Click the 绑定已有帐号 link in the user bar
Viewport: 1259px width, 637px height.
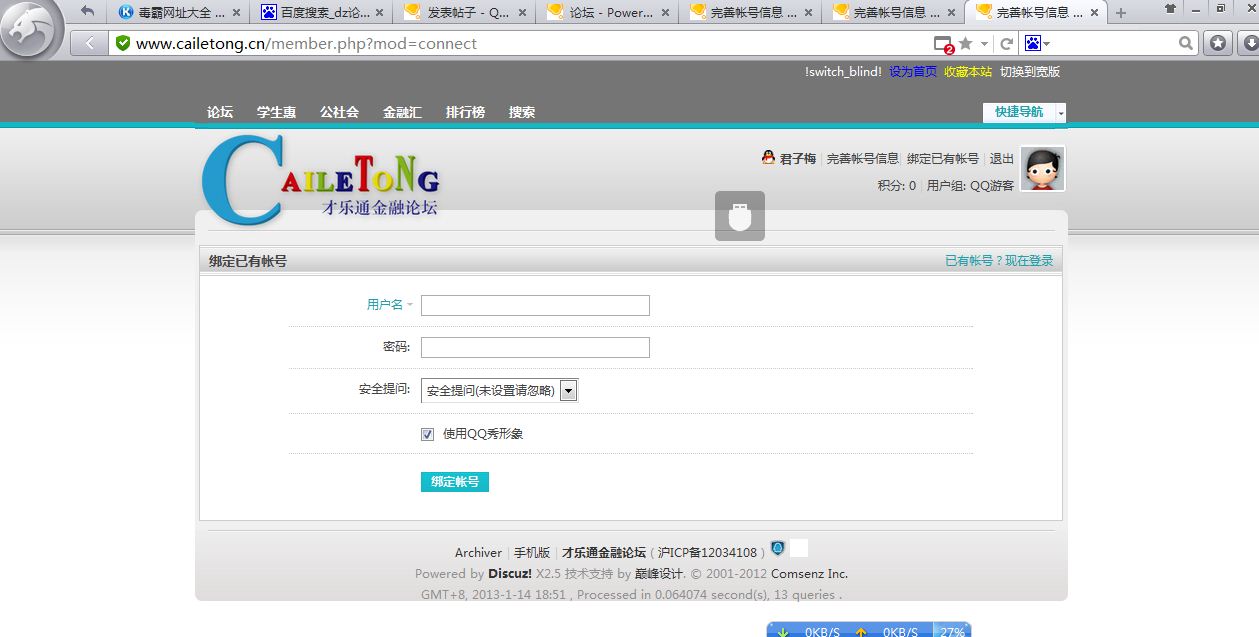[x=943, y=159]
